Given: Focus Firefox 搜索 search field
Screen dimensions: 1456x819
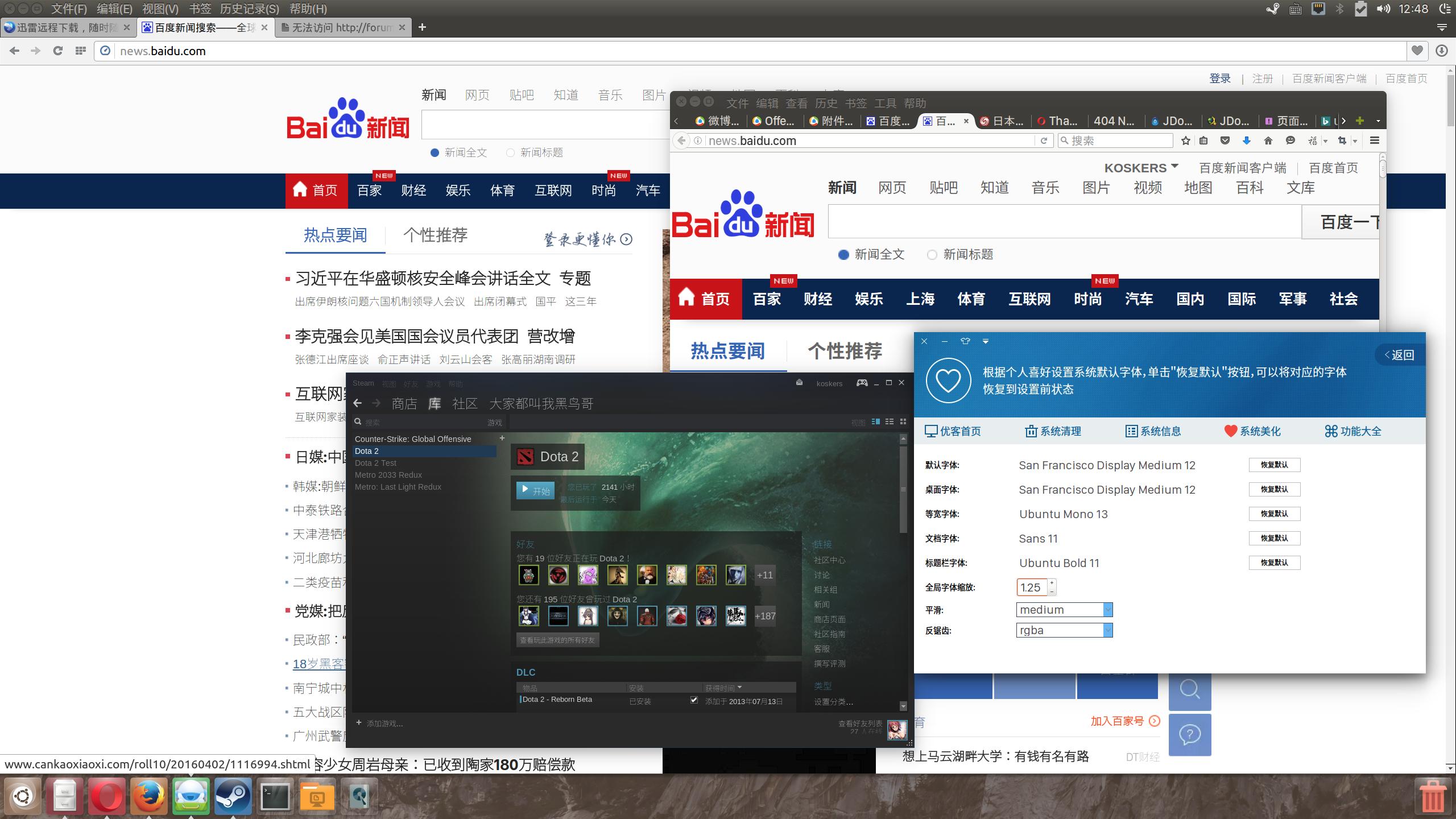Looking at the screenshot, I should tap(1115, 140).
